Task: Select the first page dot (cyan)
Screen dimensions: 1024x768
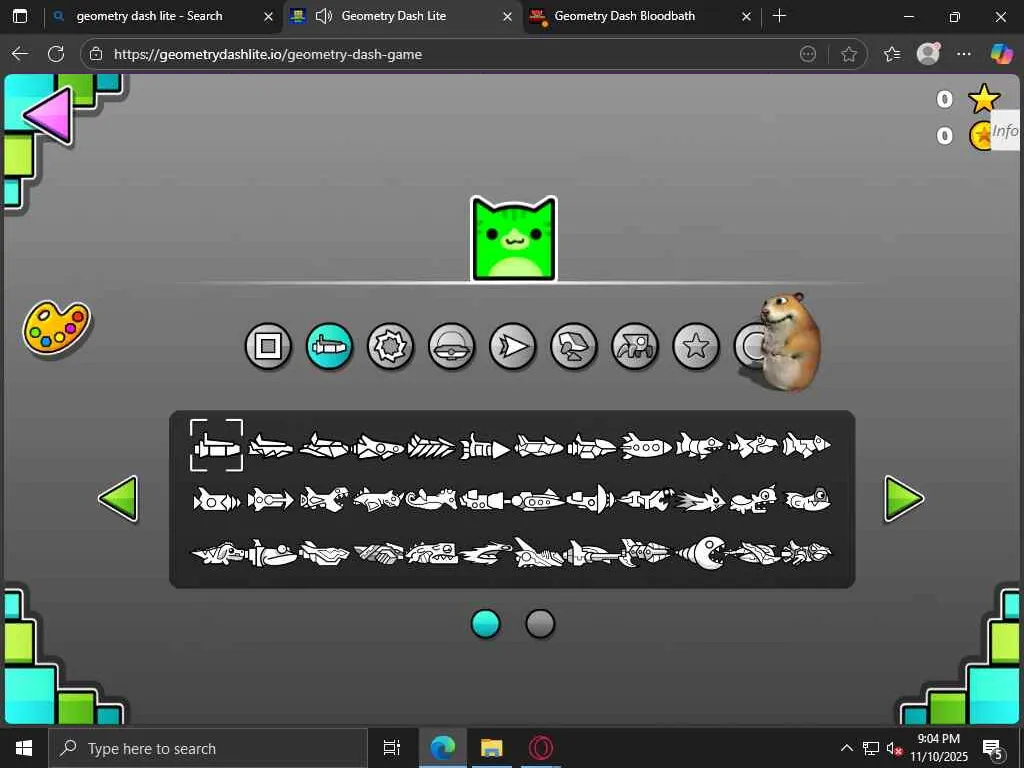Action: [x=486, y=624]
